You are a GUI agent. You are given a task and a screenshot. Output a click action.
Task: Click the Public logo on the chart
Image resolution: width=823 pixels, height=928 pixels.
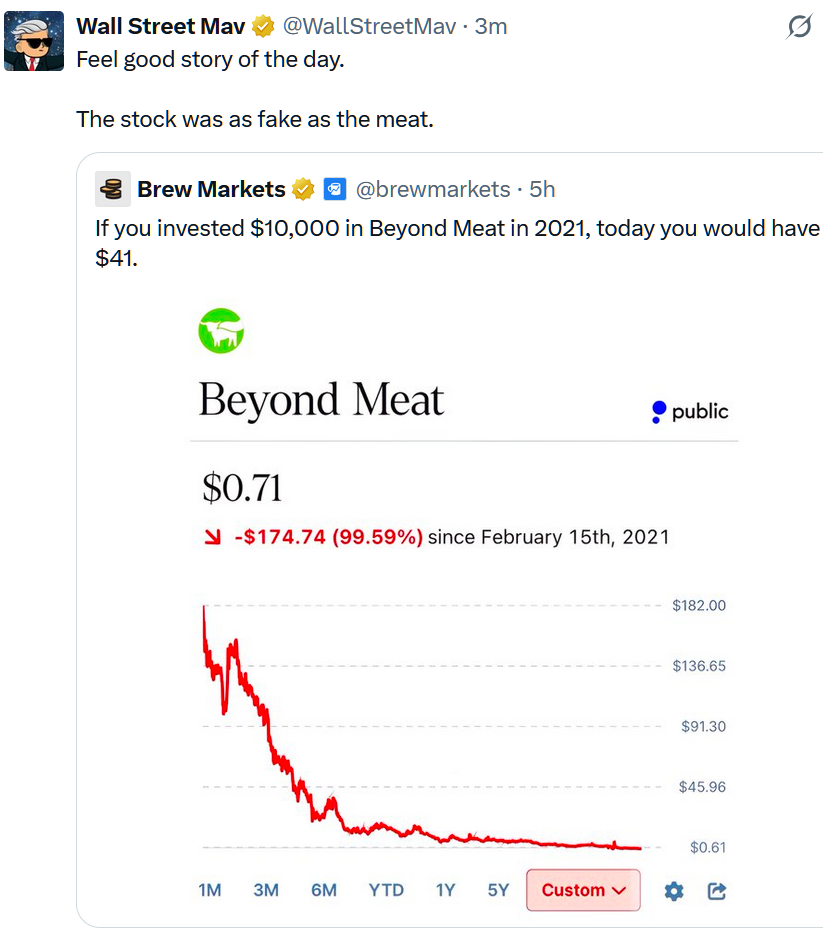(x=689, y=411)
